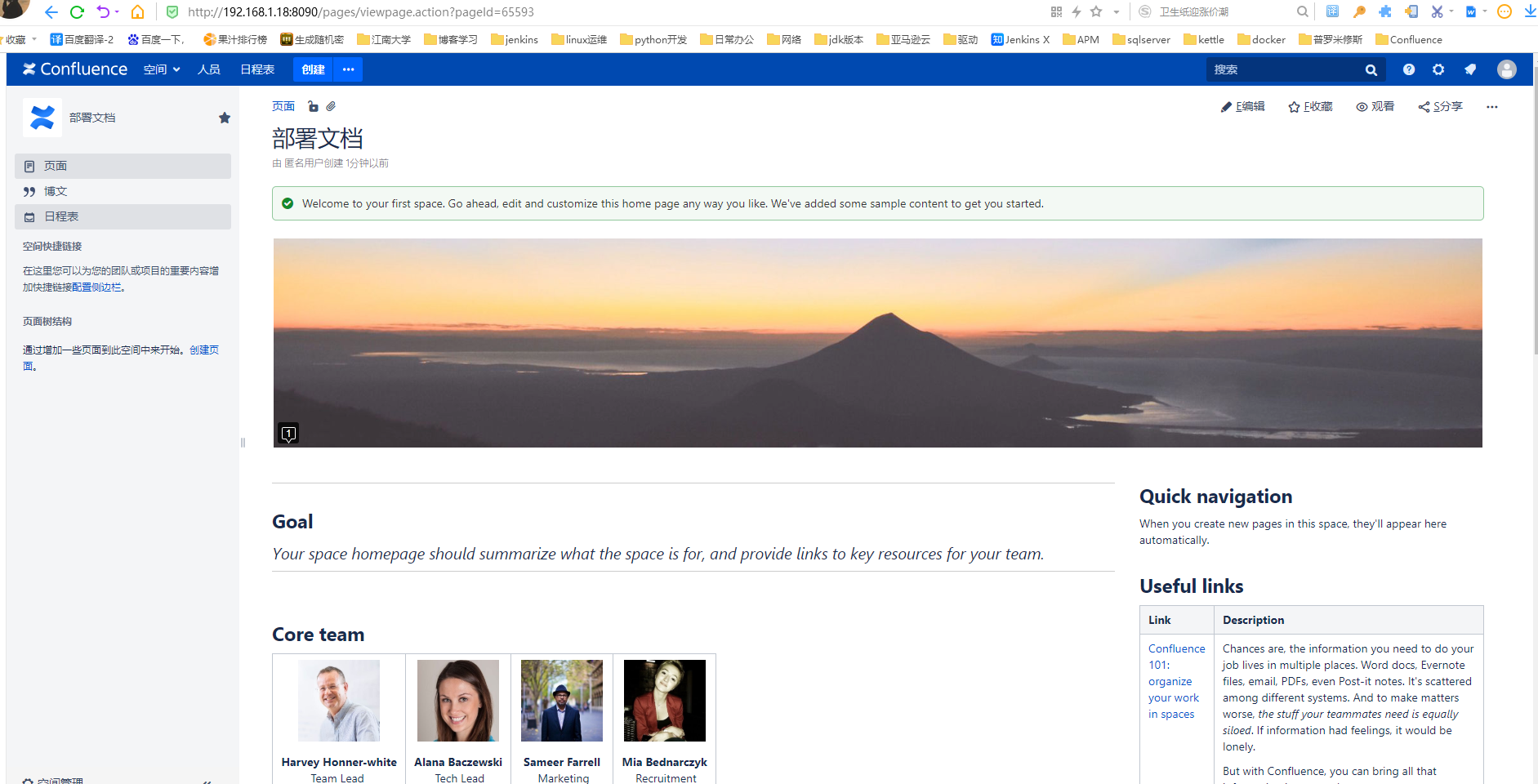
Task: Open the Confluence administration gear icon
Action: pyautogui.click(x=1438, y=69)
